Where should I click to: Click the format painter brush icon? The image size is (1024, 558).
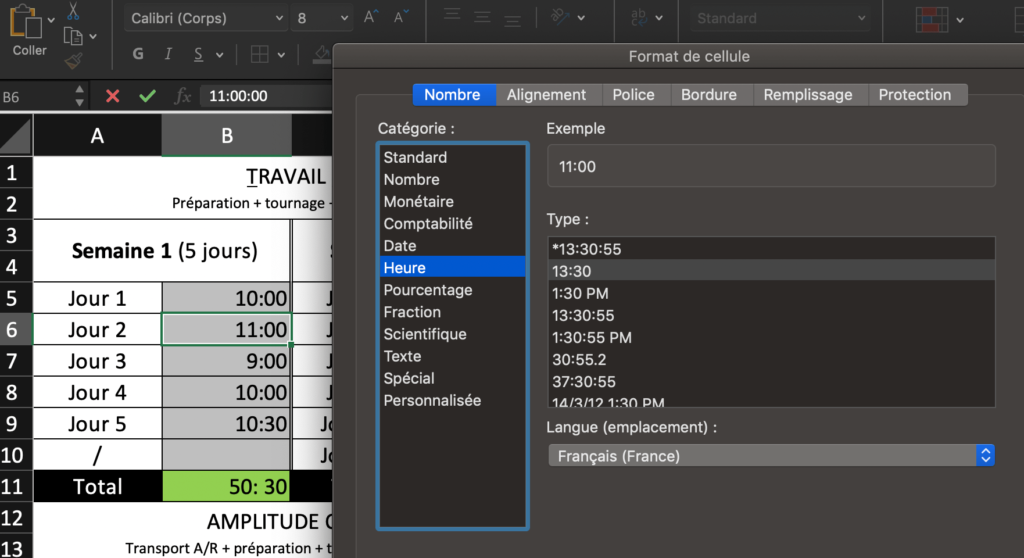[x=73, y=61]
